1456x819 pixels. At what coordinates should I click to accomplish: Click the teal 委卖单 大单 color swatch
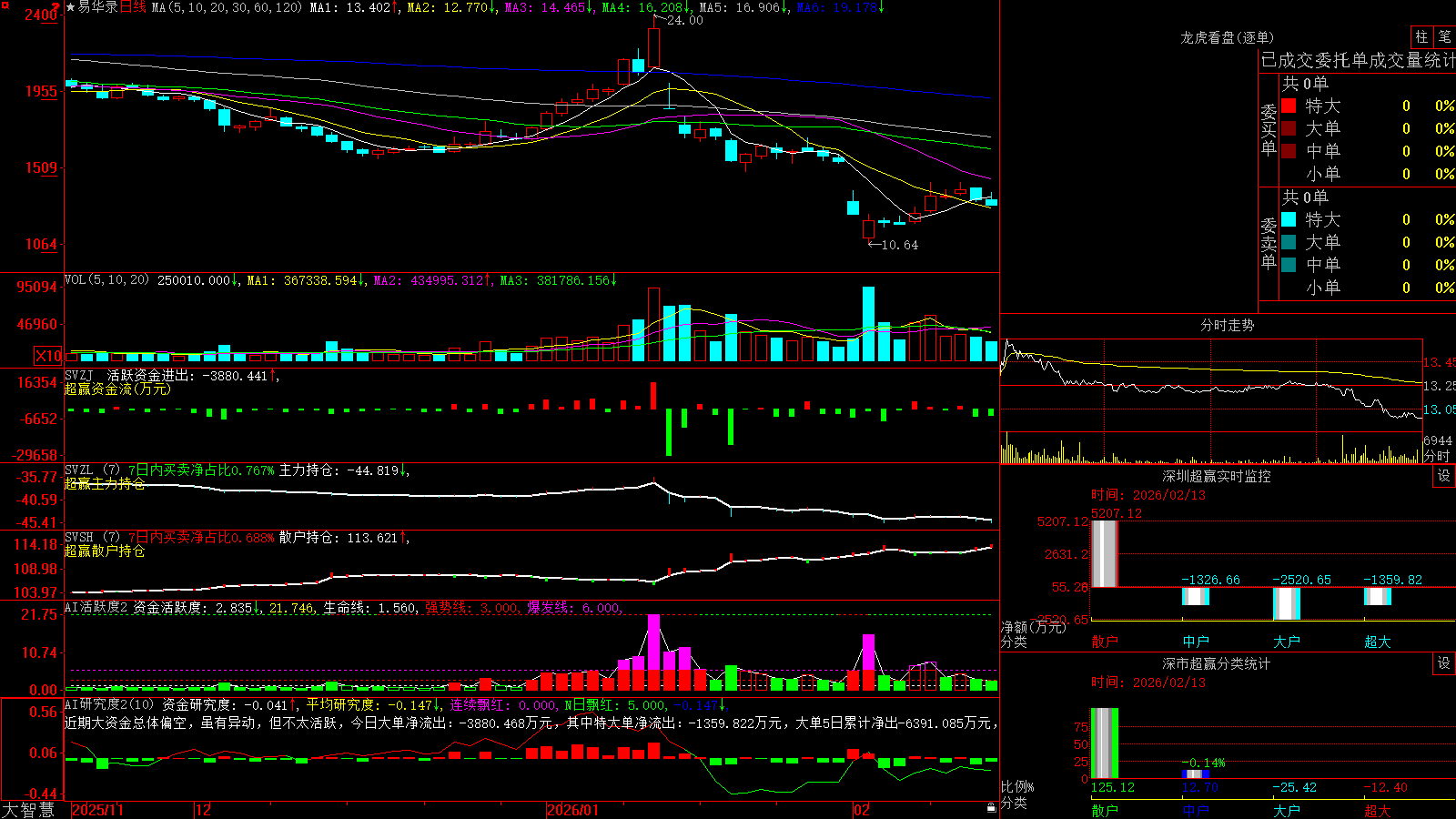(x=1289, y=242)
